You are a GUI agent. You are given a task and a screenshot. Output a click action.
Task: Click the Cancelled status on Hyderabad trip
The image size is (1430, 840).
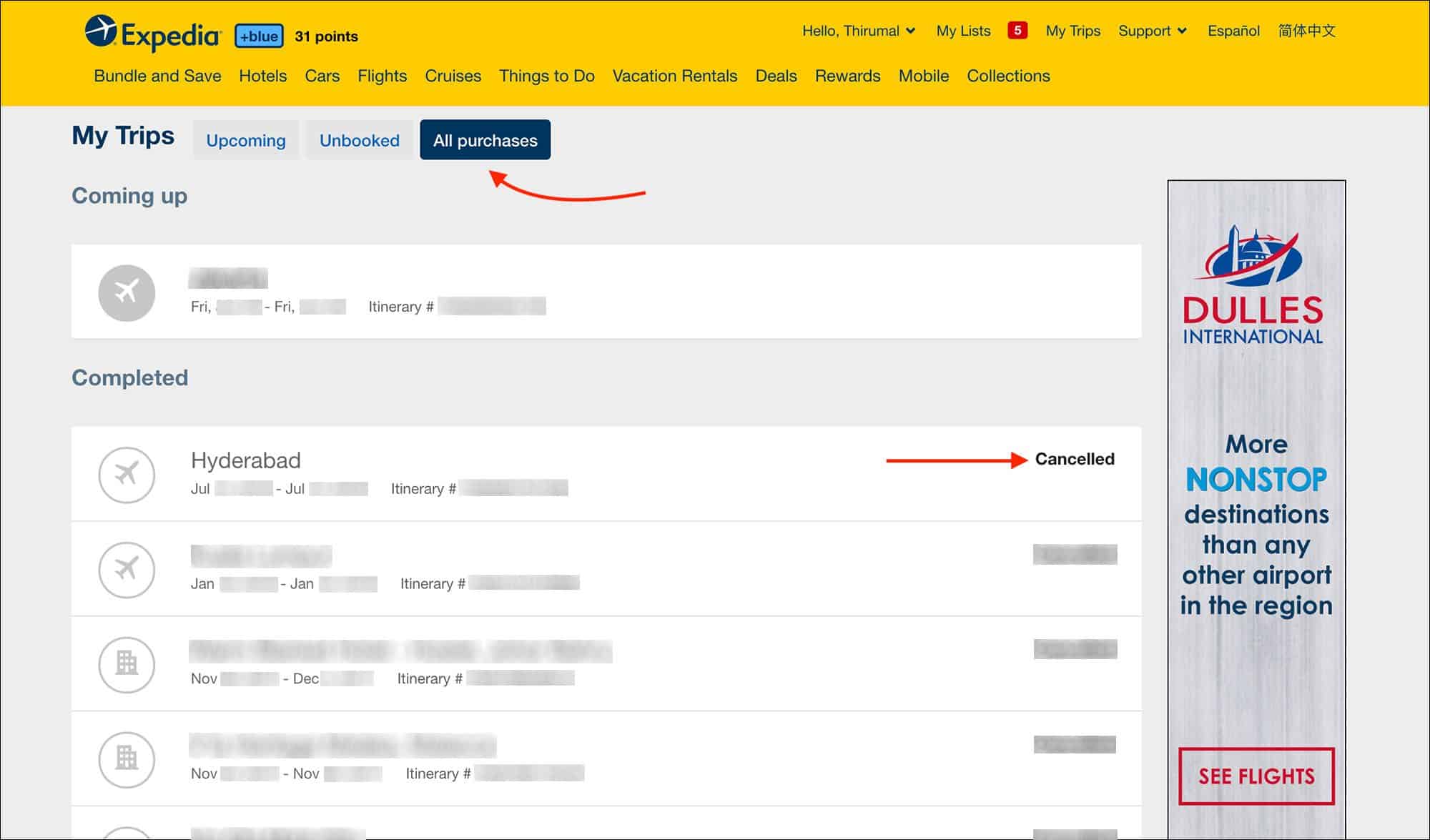[1074, 459]
